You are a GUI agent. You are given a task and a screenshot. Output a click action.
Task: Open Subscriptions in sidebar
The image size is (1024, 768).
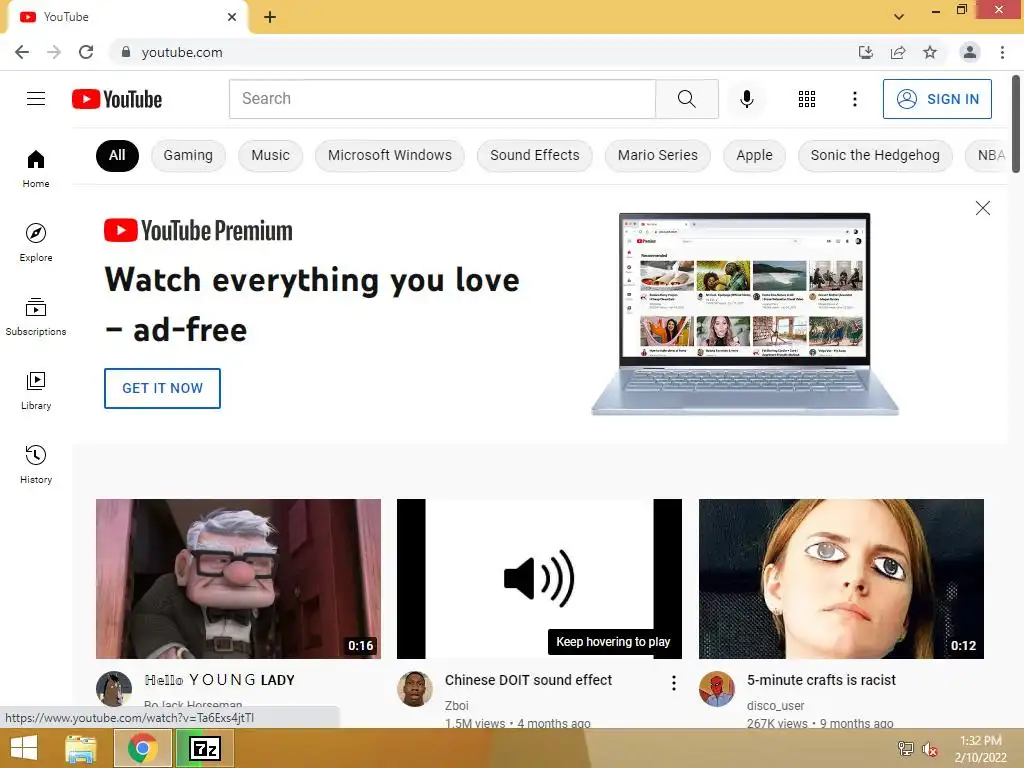point(36,317)
